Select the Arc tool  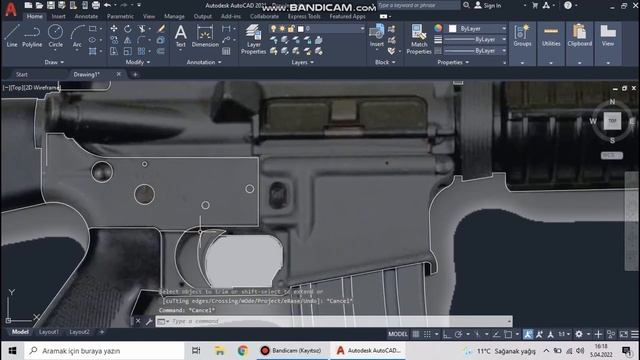click(x=77, y=36)
